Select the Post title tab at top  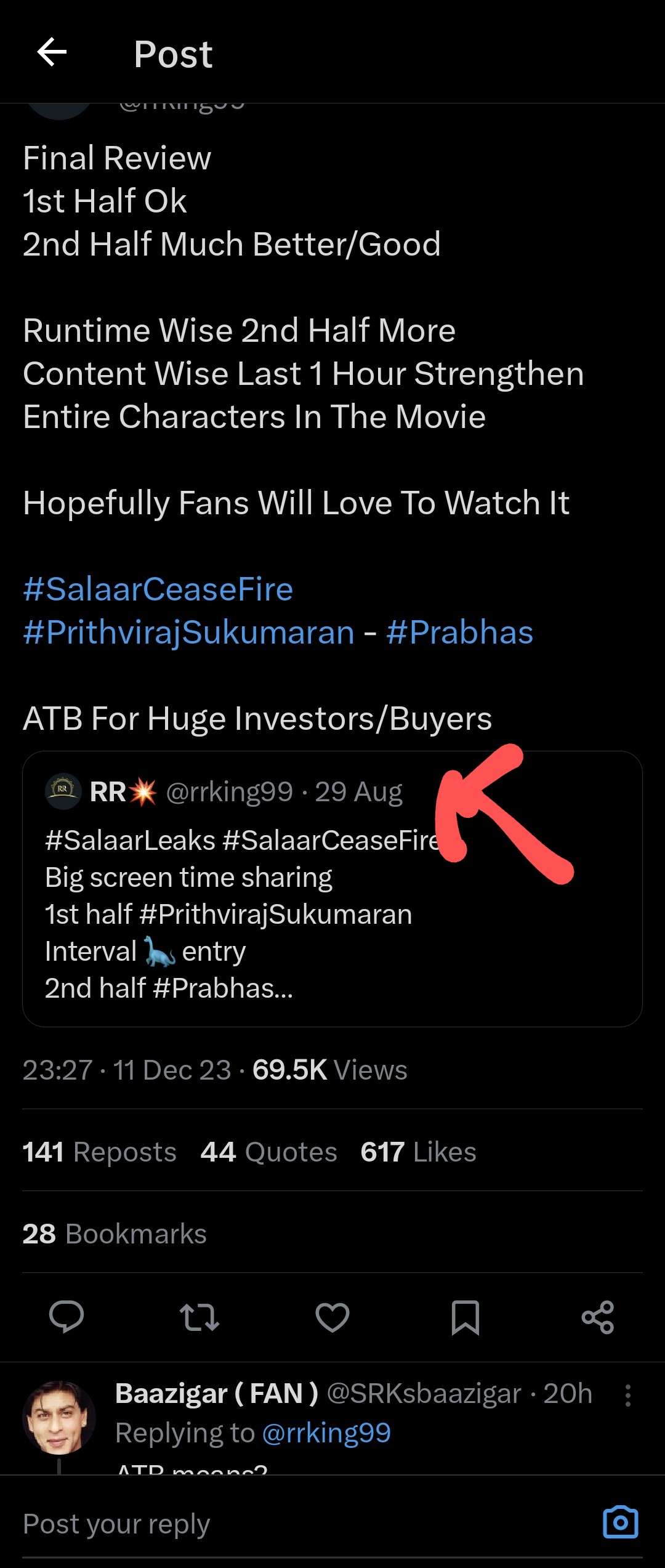click(x=173, y=54)
